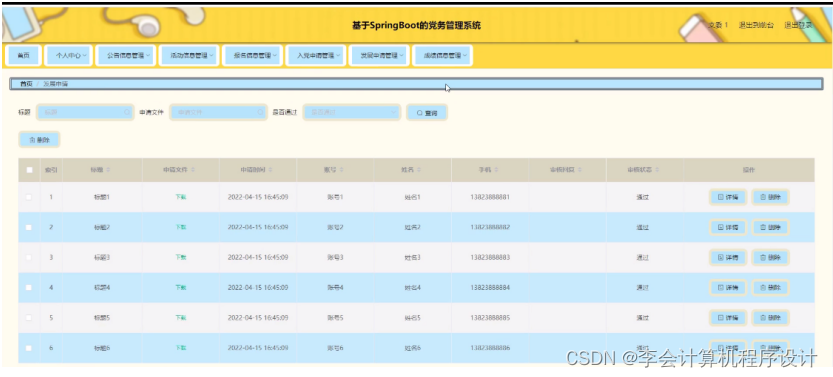The height and width of the screenshot is (377, 833).
Task: Click 退出登录 in the header
Action: (798, 25)
